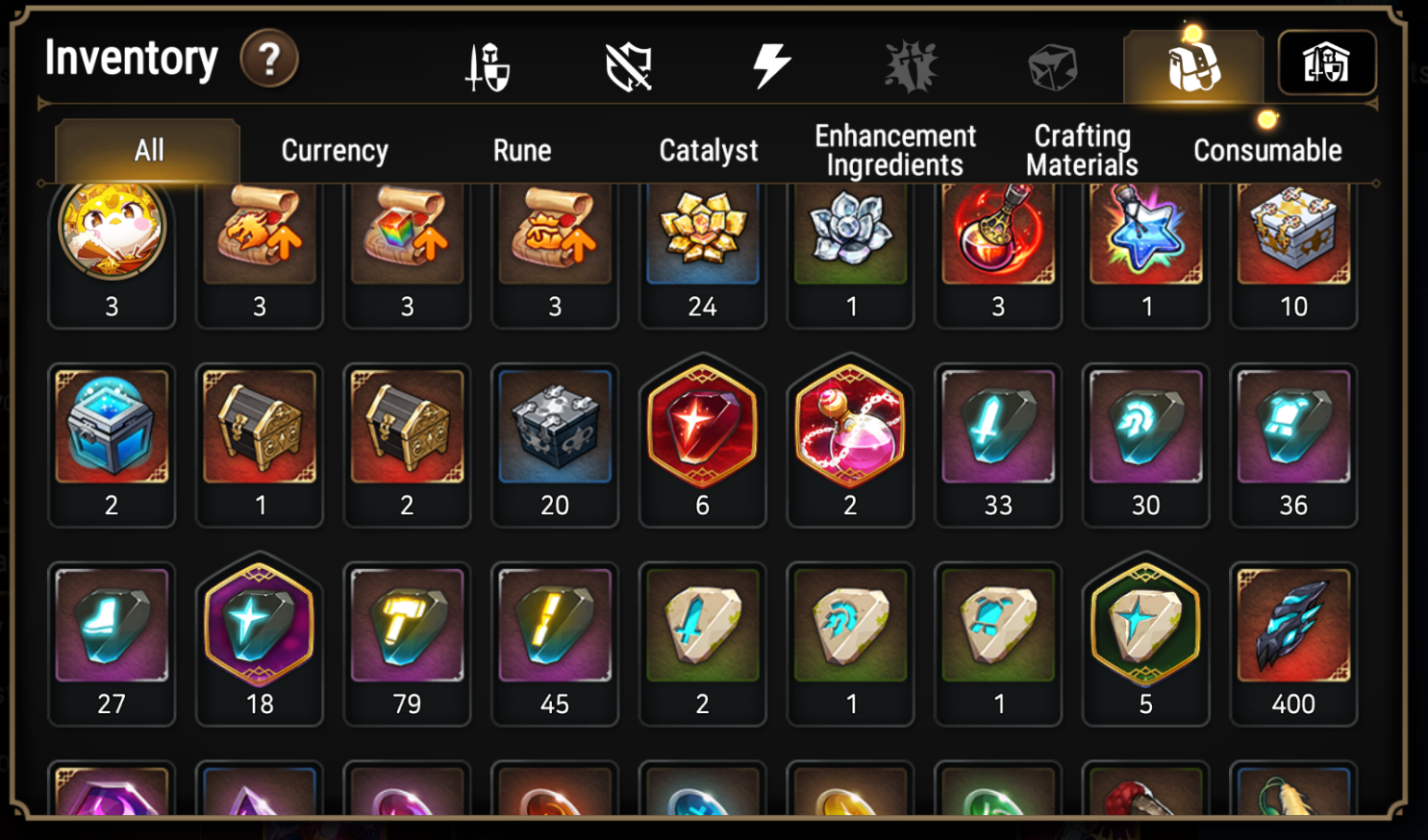
Task: Select the dice cube category icon
Action: click(x=1052, y=67)
